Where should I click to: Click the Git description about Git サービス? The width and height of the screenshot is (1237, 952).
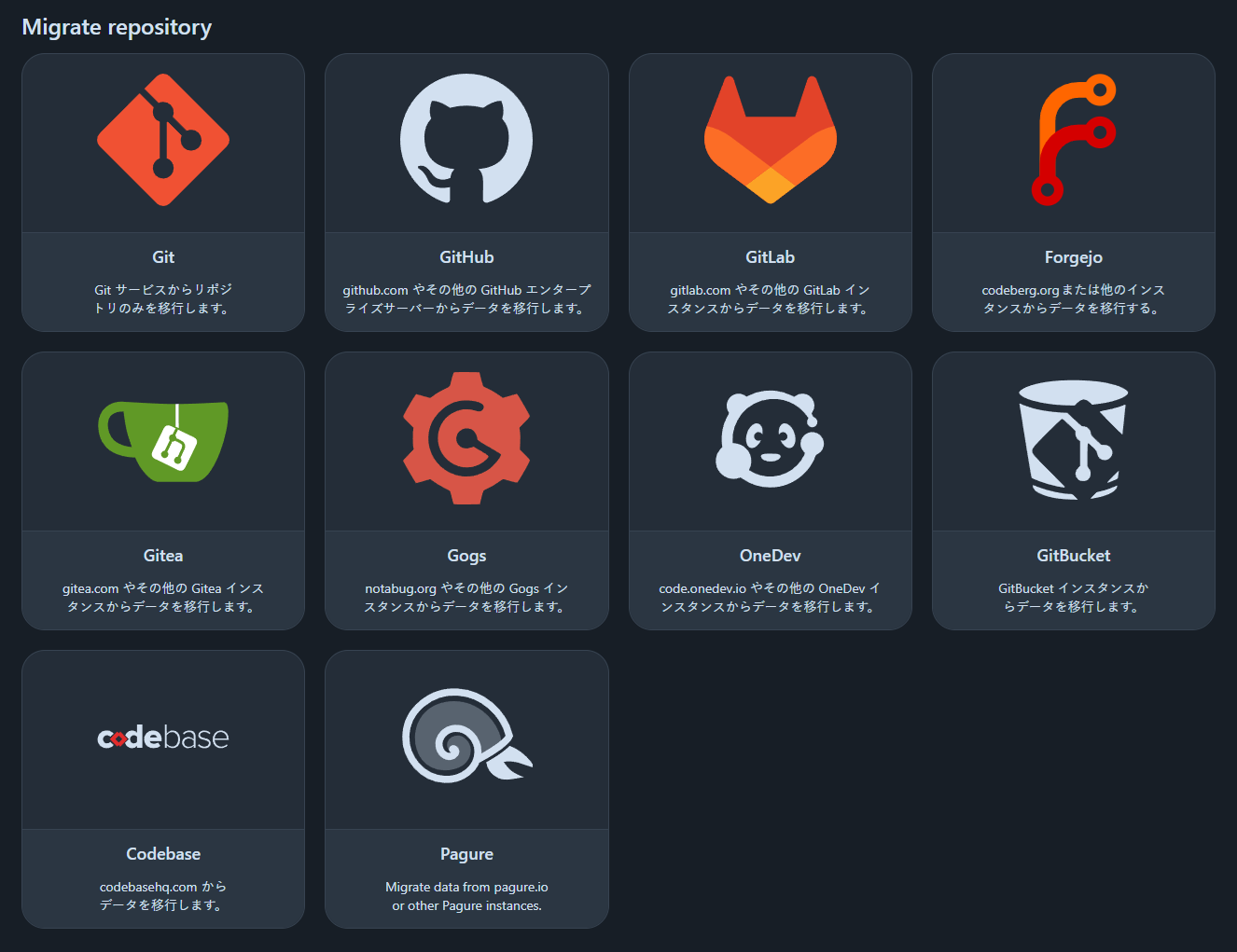pos(163,299)
